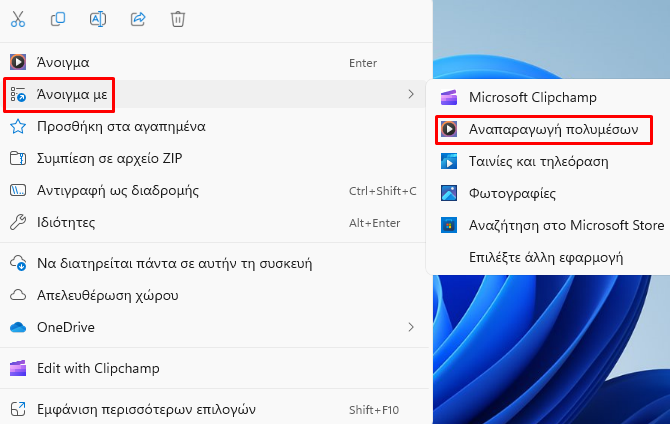Viewport: 670px width, 424px height.
Task: Click the cloud download icon
Action: [18, 263]
